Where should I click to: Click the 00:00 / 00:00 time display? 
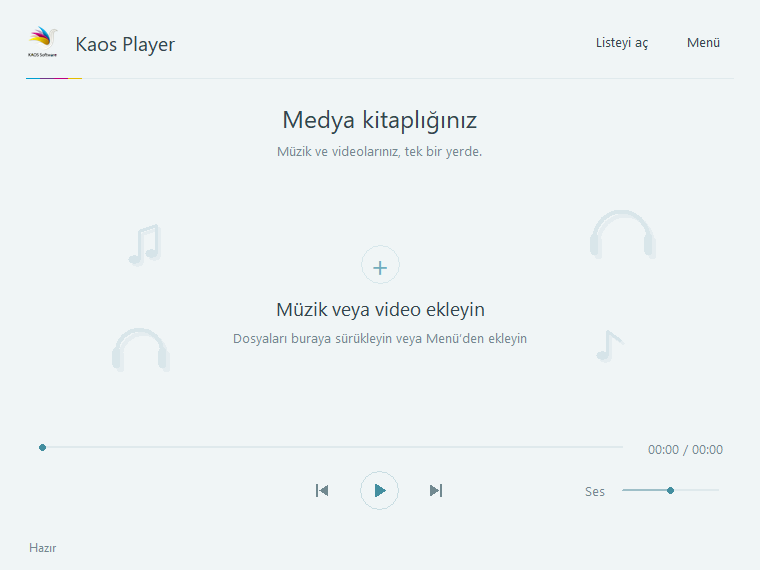685,450
